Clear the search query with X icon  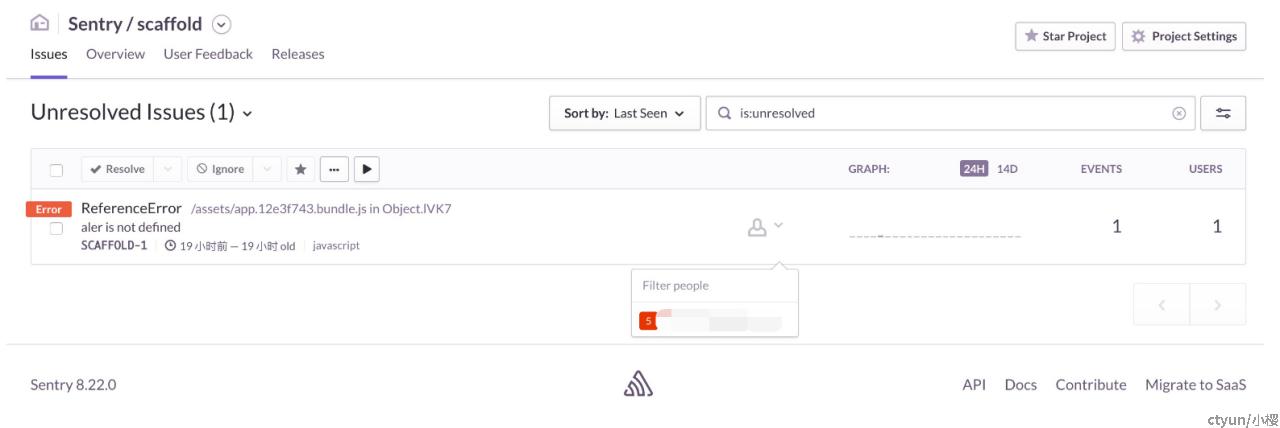(x=1179, y=113)
